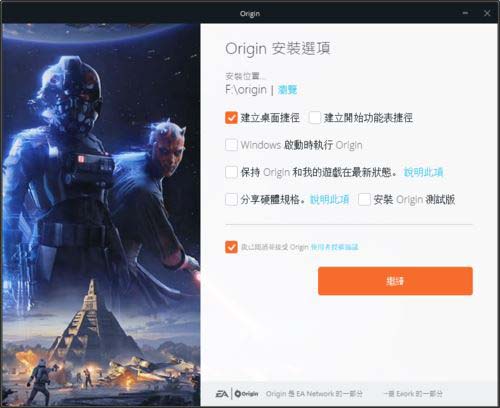Check the 安裝 Origin 測試版 box
Image resolution: width=500 pixels, height=408 pixels.
point(364,200)
